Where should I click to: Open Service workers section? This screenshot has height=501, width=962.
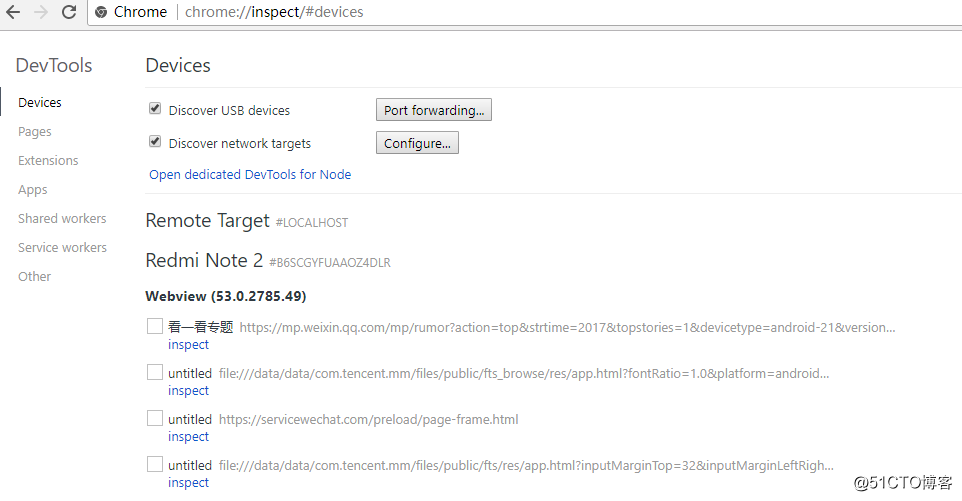coord(63,248)
